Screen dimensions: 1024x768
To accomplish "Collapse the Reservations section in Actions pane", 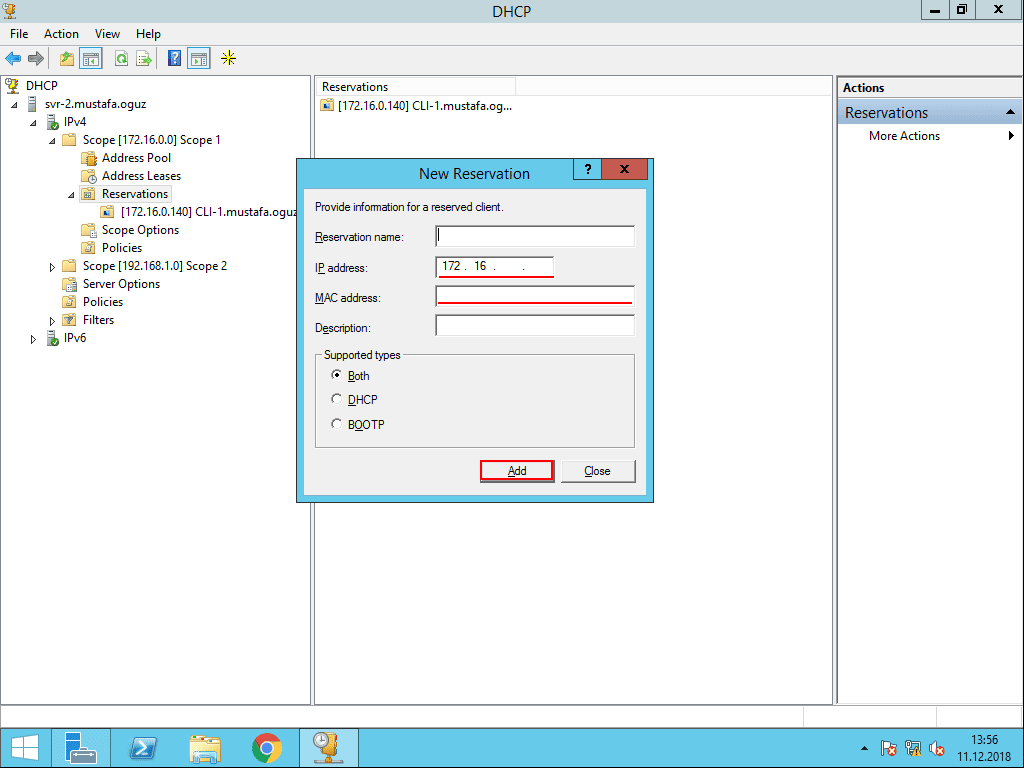I will 1010,112.
